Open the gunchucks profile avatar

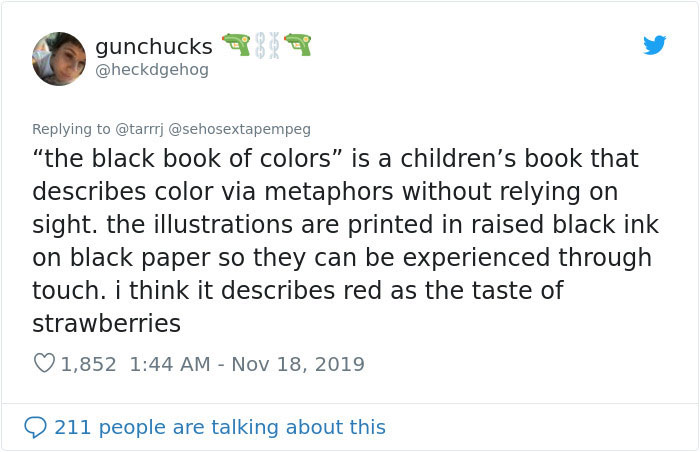click(59, 58)
